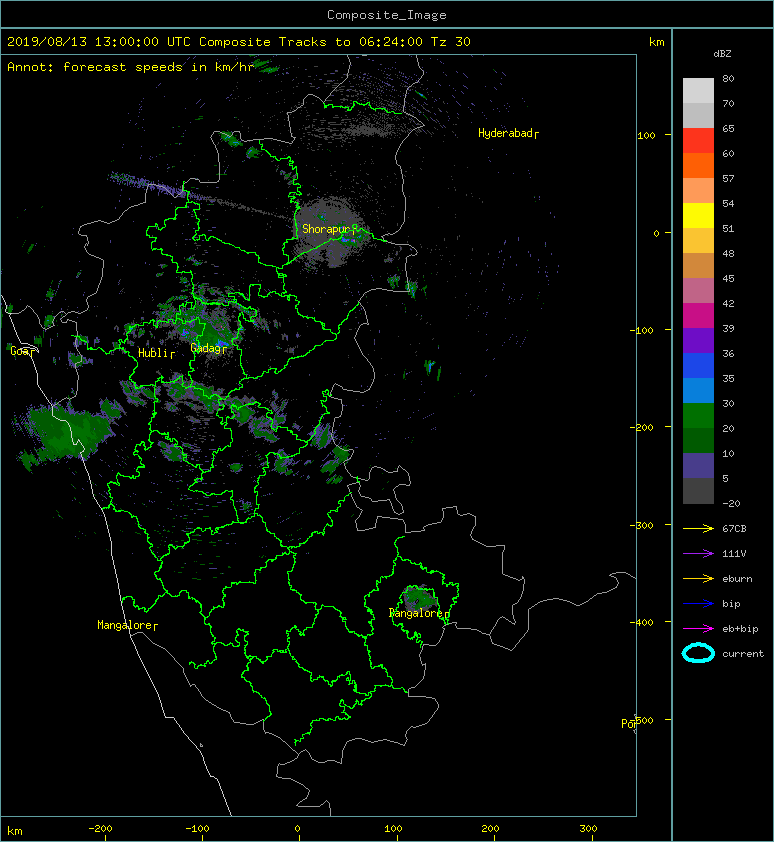Click the 2019/08/13 13:00:00 UTC timestamp
Screen dimensions: 774x842
[99, 42]
